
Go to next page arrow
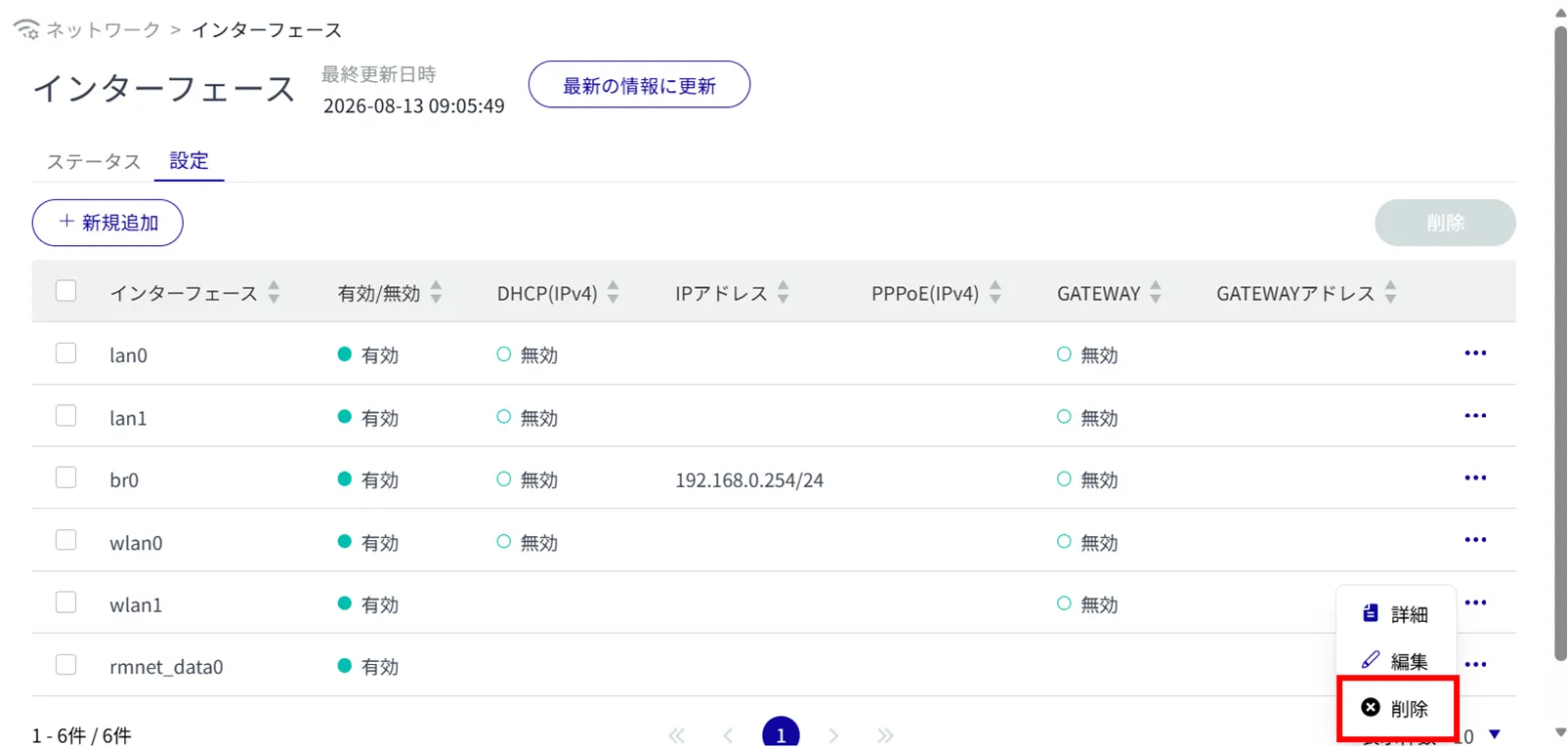point(833,735)
